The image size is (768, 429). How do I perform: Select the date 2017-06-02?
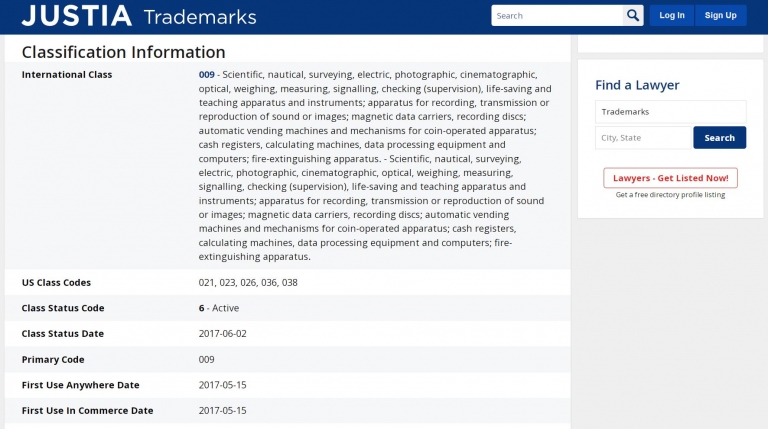point(222,334)
